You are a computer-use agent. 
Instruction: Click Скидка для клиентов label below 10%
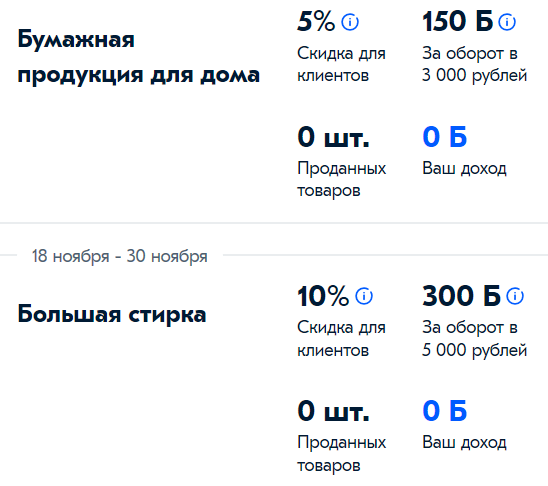[341, 339]
